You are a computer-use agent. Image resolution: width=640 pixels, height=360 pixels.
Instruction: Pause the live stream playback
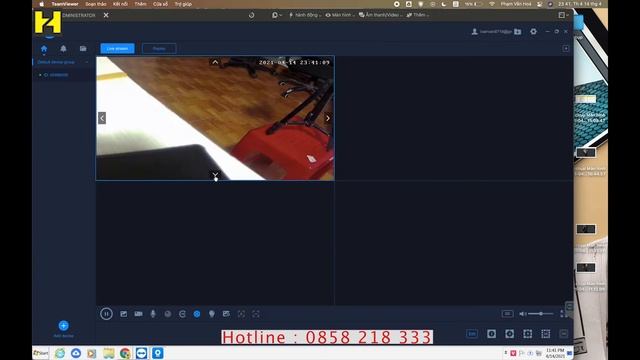106,314
